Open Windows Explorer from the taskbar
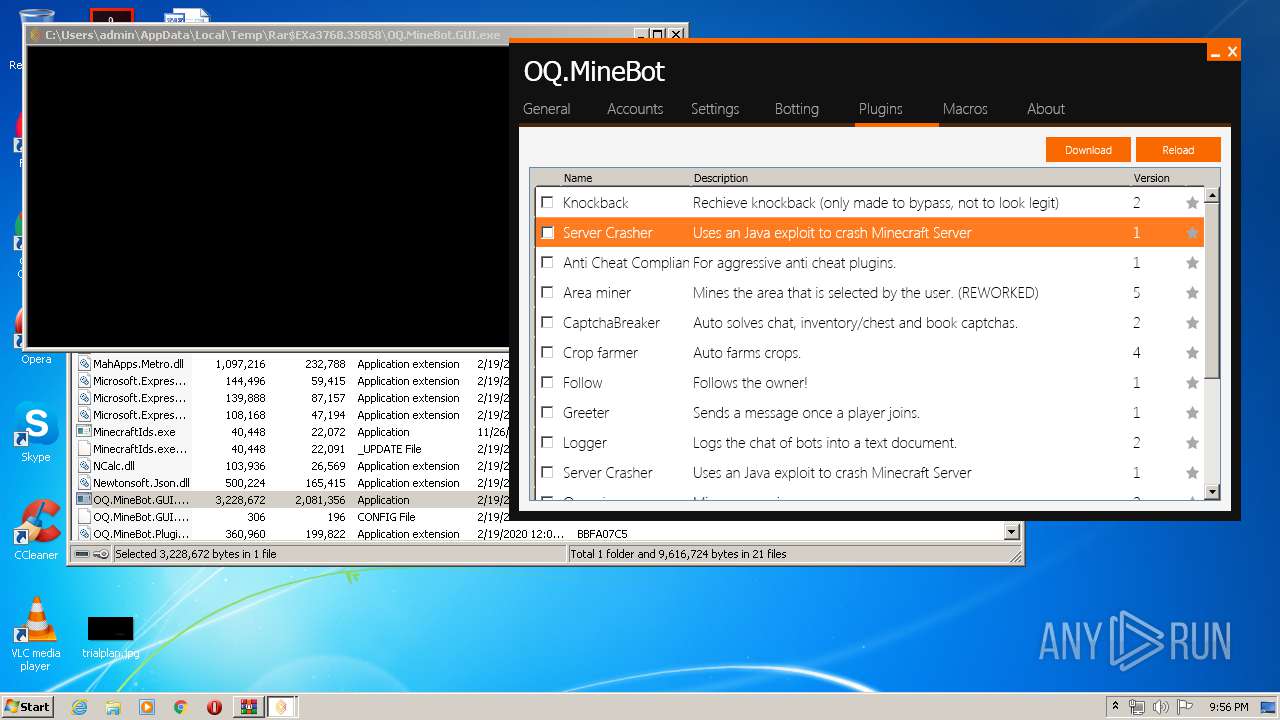This screenshot has height=720, width=1280. 113,707
